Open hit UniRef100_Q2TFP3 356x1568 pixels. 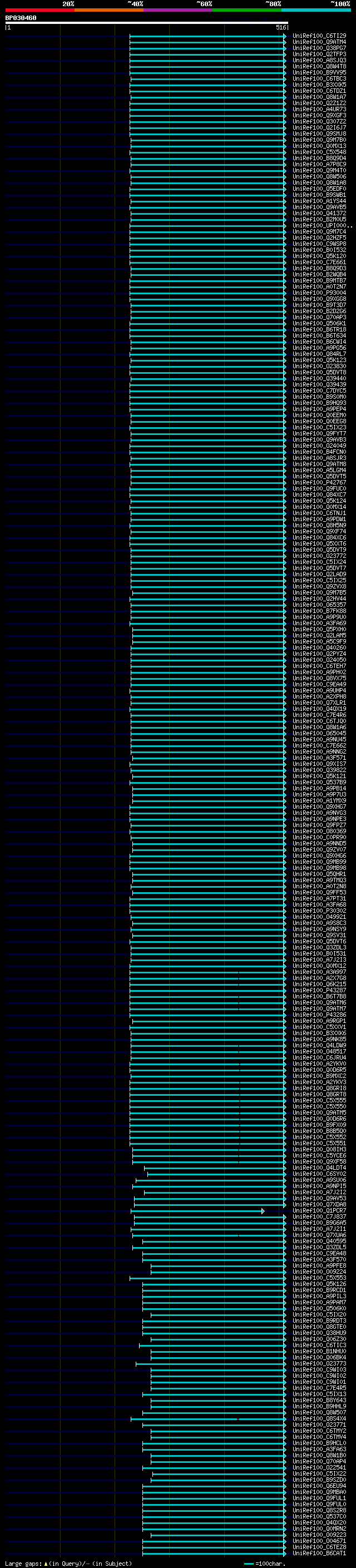pos(319,54)
